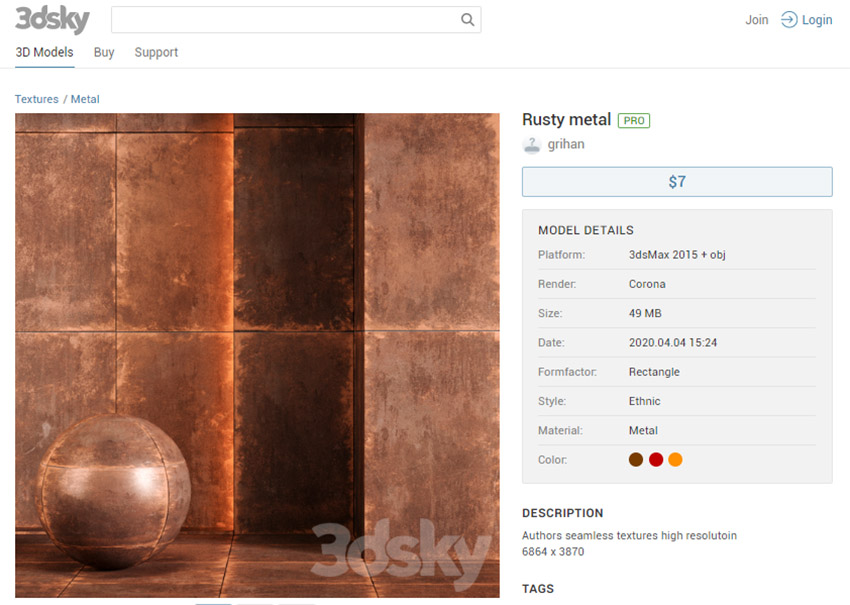Click the 3dsky logo

click(52, 20)
